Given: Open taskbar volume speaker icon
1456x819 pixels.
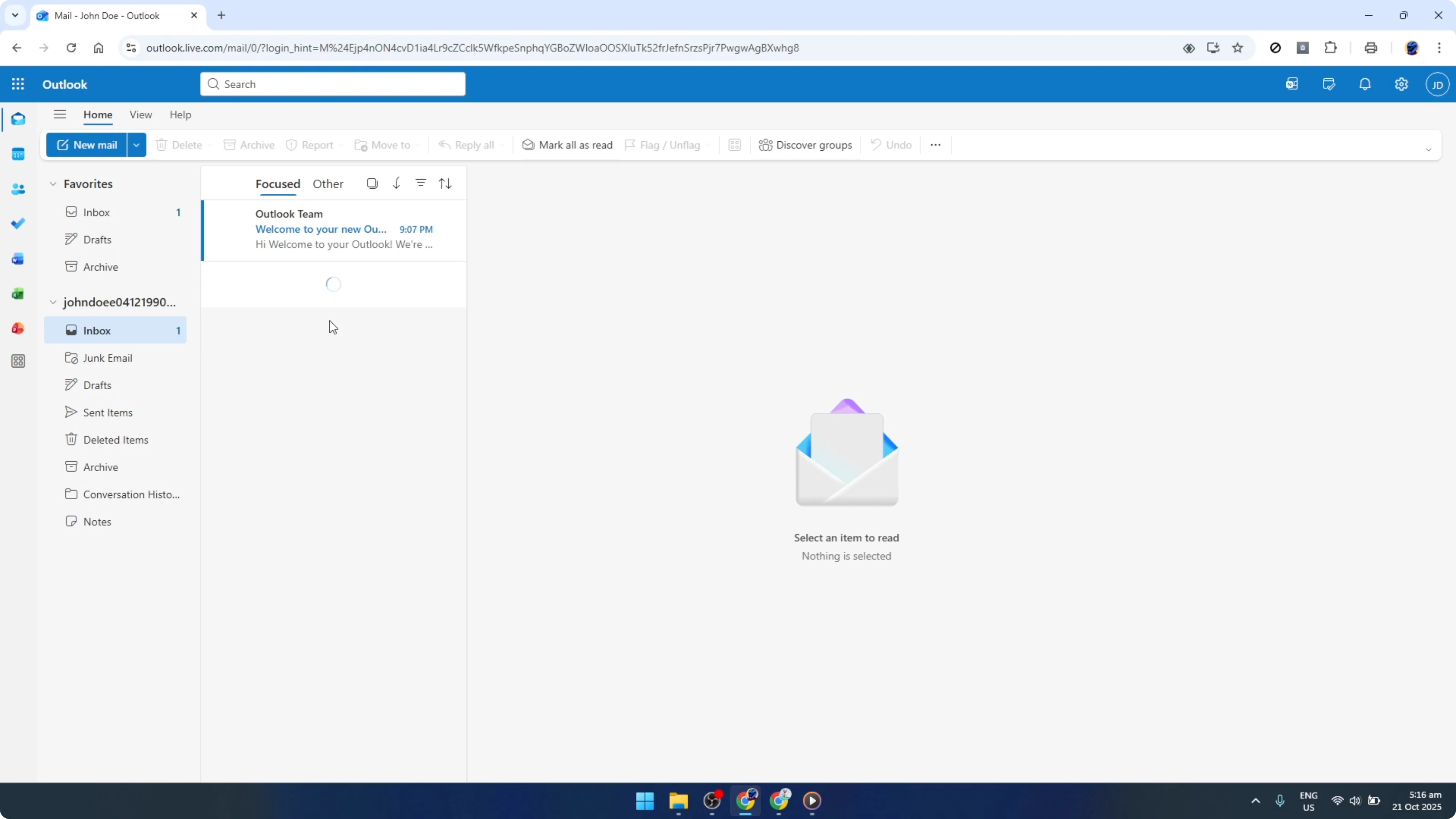Looking at the screenshot, I should coord(1355,801).
